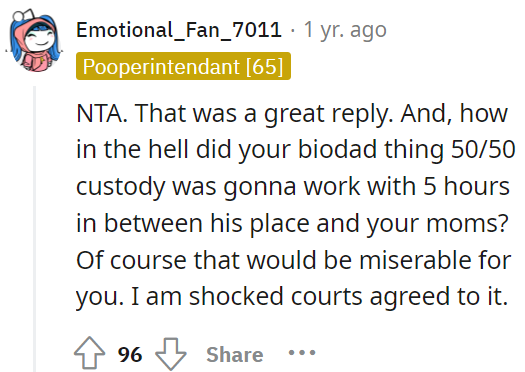The image size is (525, 372).
Task: Click the word "biodad" in the comment
Action: pyautogui.click(x=337, y=149)
